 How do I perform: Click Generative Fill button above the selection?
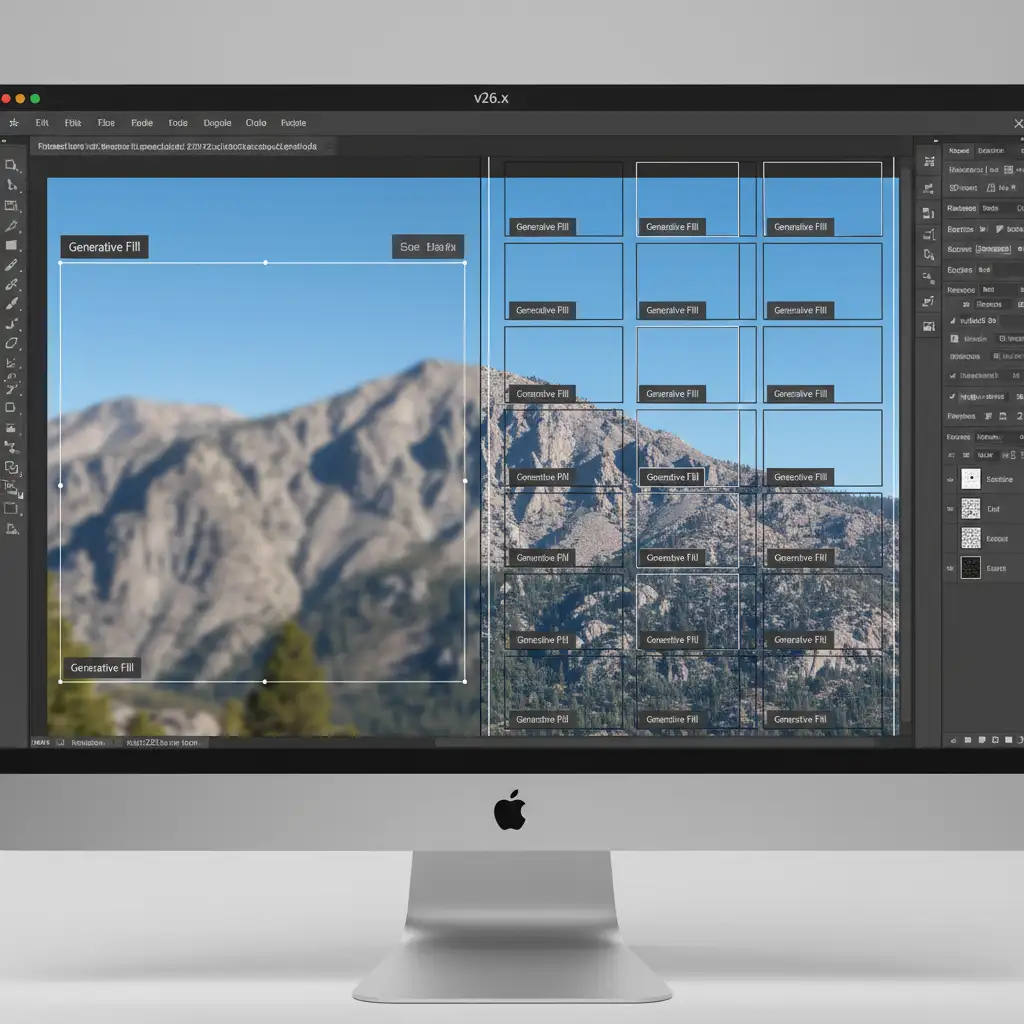click(x=104, y=247)
